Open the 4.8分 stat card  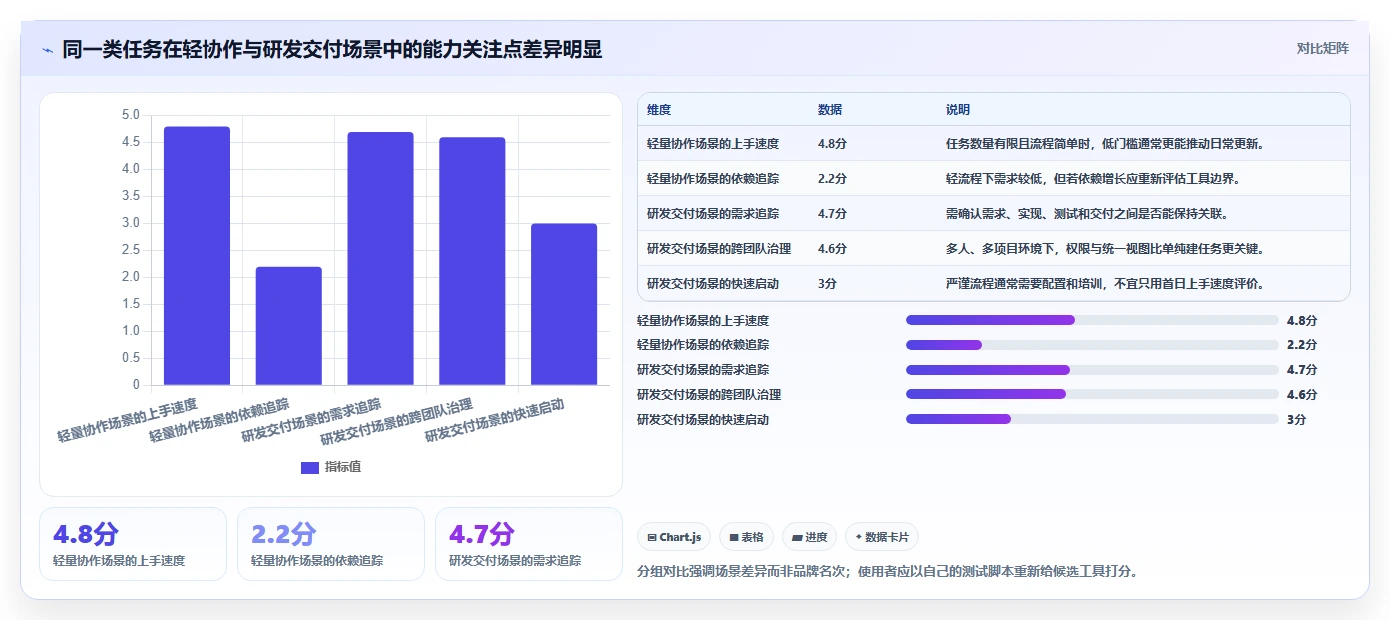[133, 544]
